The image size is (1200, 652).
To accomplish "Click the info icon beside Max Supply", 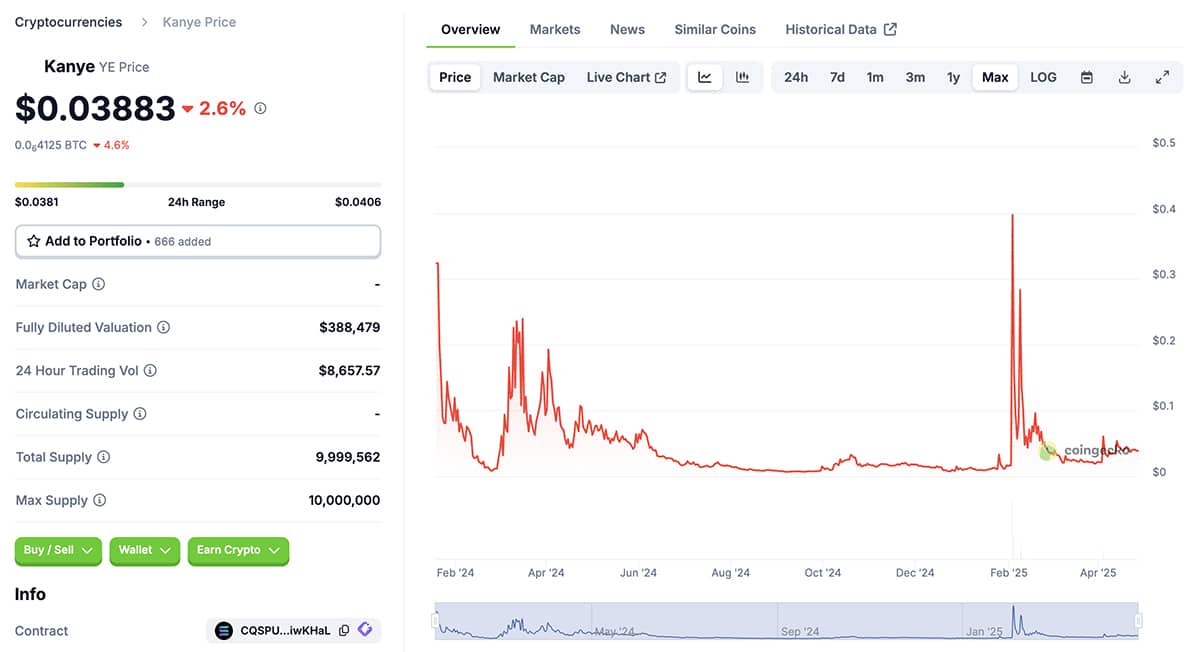I will [100, 500].
